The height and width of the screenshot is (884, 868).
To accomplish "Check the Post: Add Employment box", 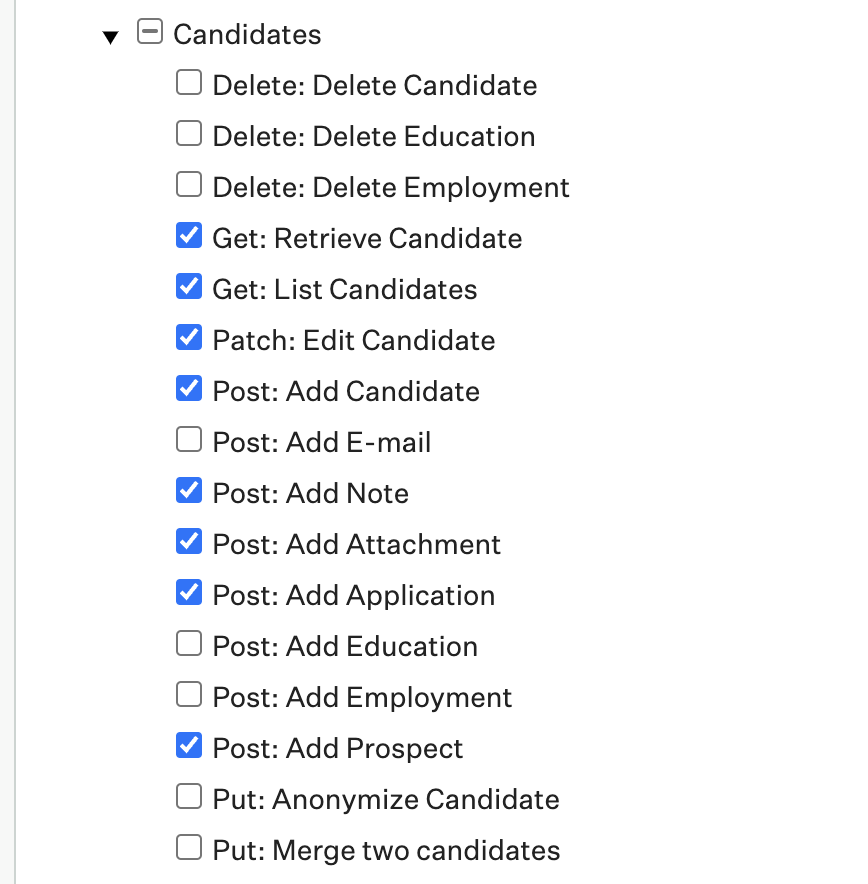I will point(188,695).
